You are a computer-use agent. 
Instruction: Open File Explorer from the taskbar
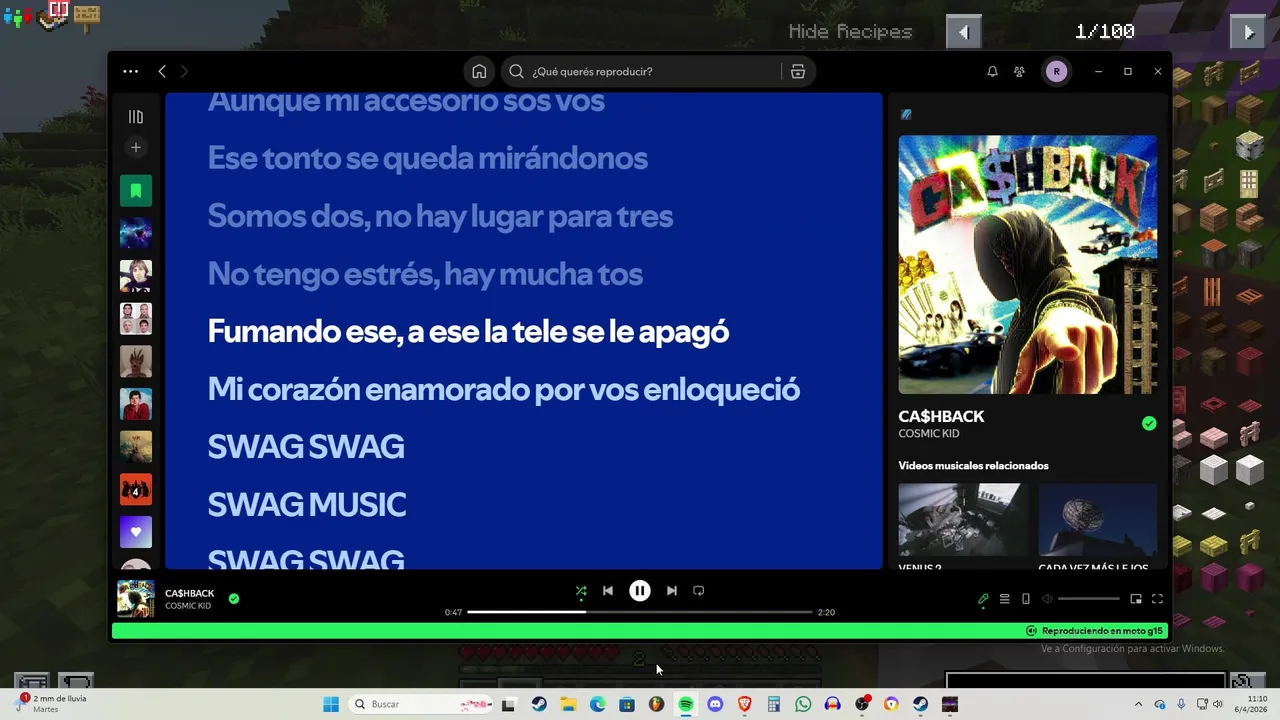pos(568,704)
